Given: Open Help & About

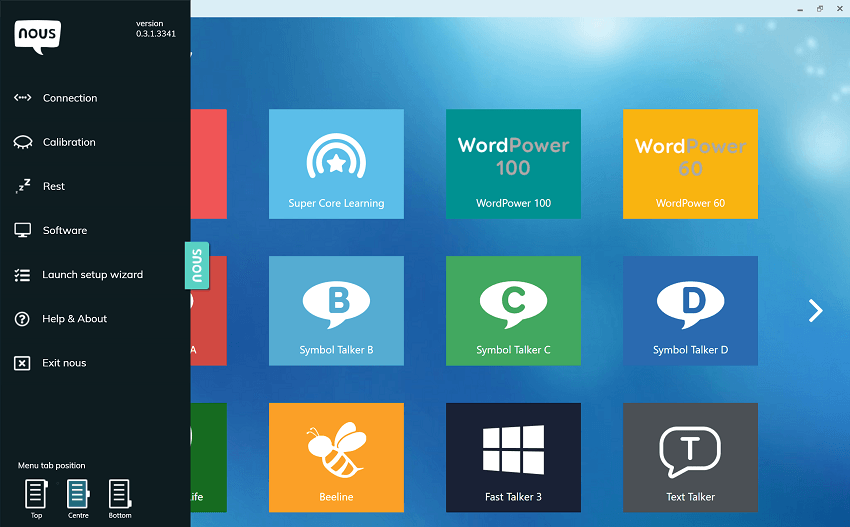Looking at the screenshot, I should [x=74, y=319].
